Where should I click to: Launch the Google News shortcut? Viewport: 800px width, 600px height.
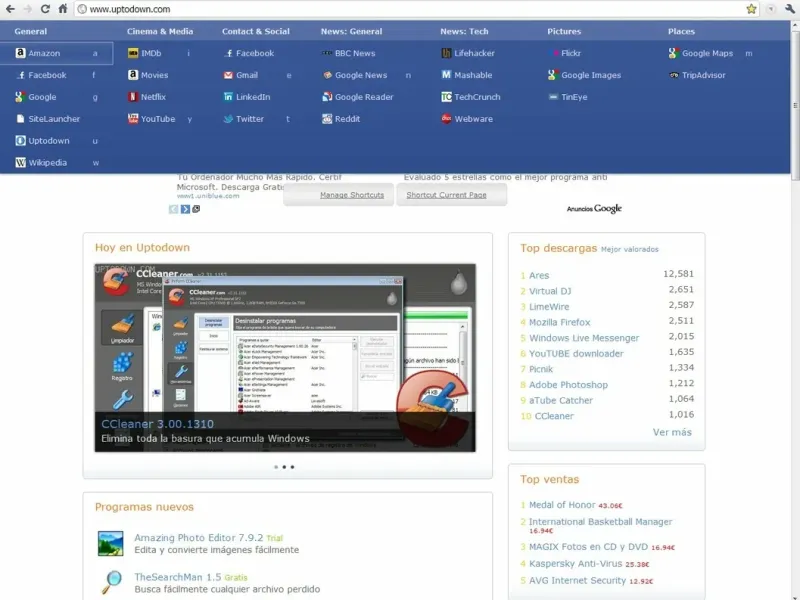(355, 75)
